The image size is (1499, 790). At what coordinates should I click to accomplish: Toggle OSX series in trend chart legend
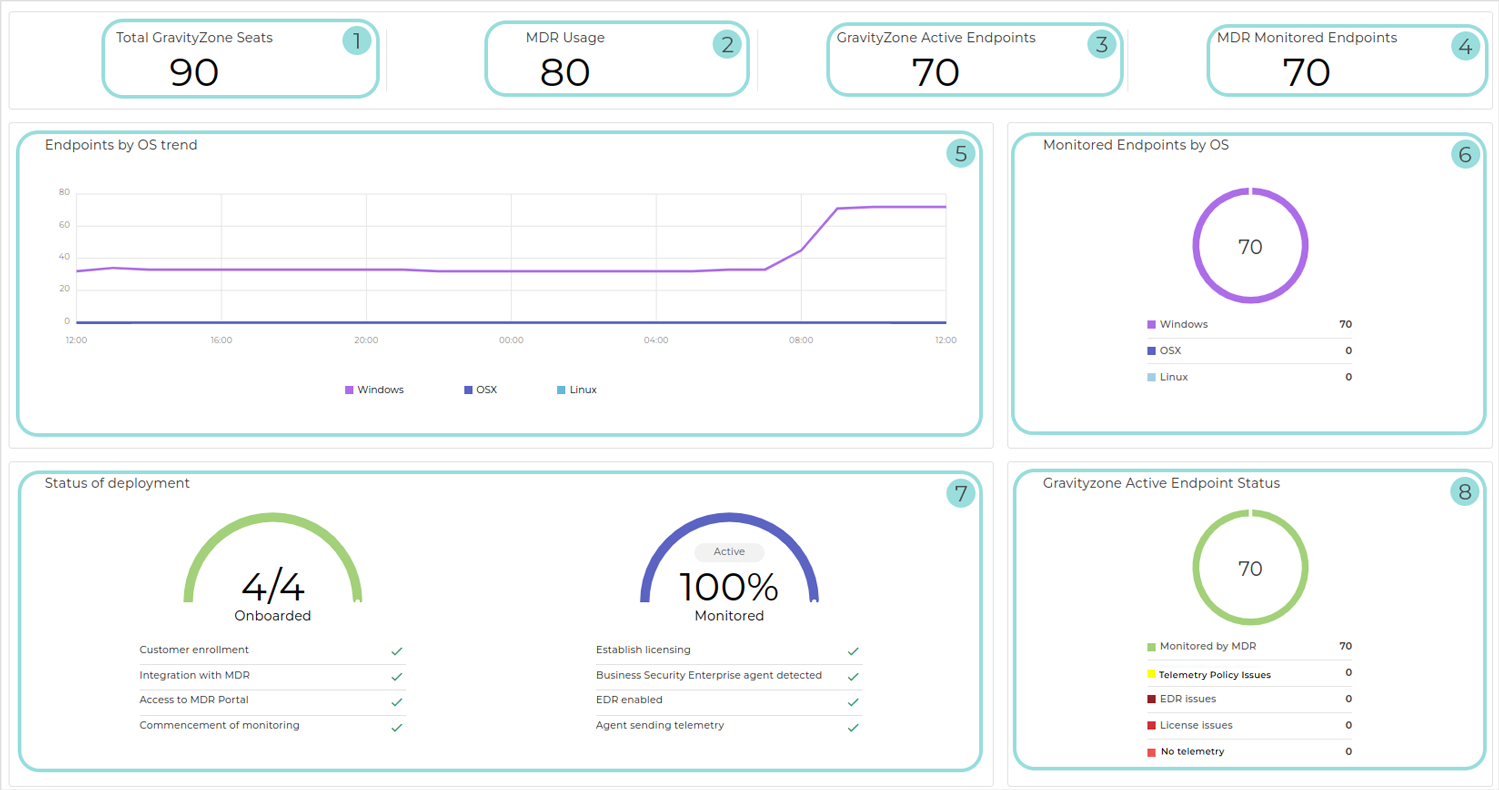pos(480,390)
